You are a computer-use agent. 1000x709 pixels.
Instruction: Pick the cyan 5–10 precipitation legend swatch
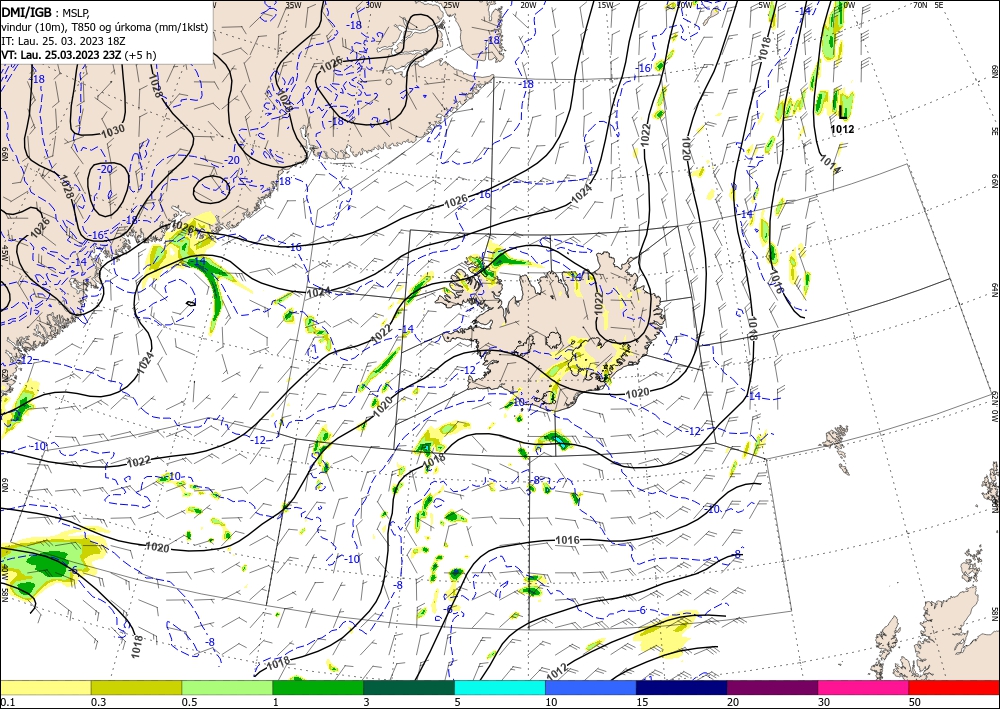500,687
